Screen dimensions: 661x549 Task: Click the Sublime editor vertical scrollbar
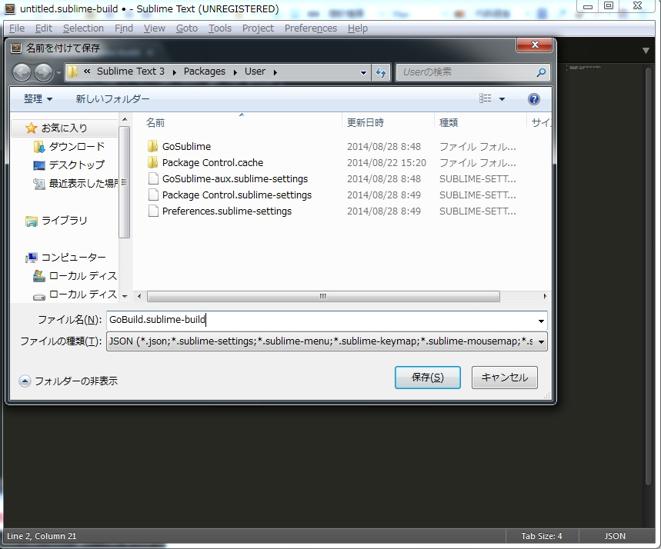(647, 274)
